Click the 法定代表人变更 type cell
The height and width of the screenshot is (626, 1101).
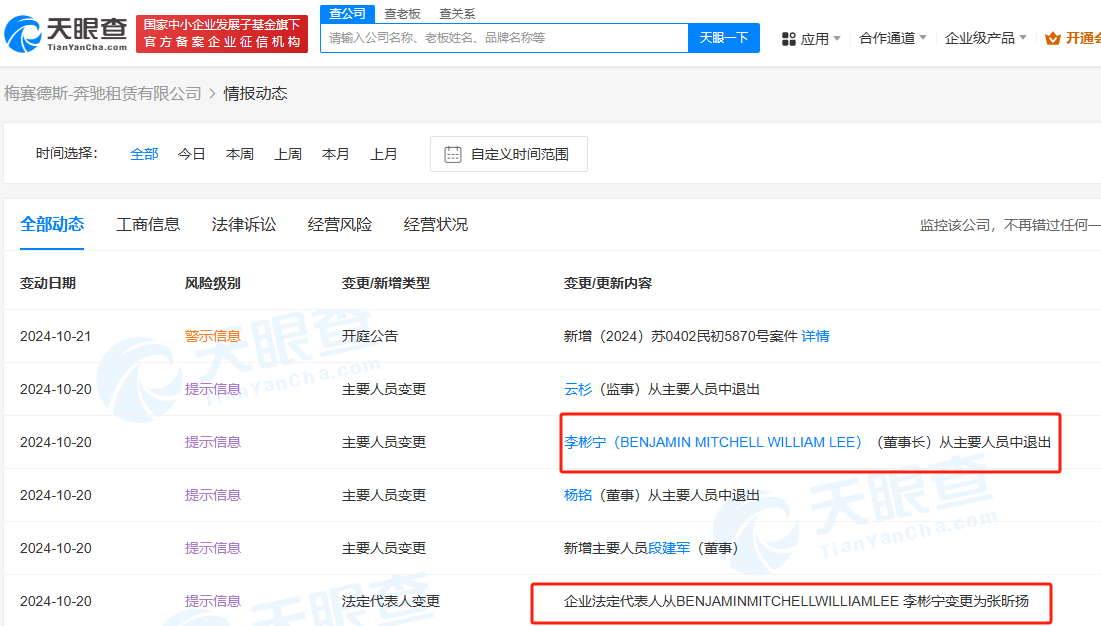click(391, 601)
